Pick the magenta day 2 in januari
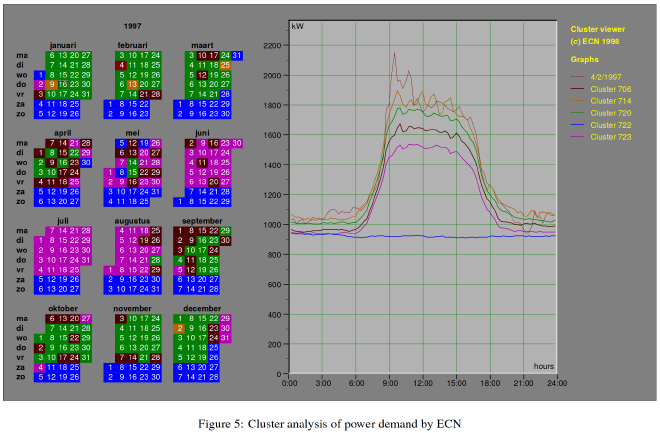Viewport: 660px width, 433px height. click(40, 85)
